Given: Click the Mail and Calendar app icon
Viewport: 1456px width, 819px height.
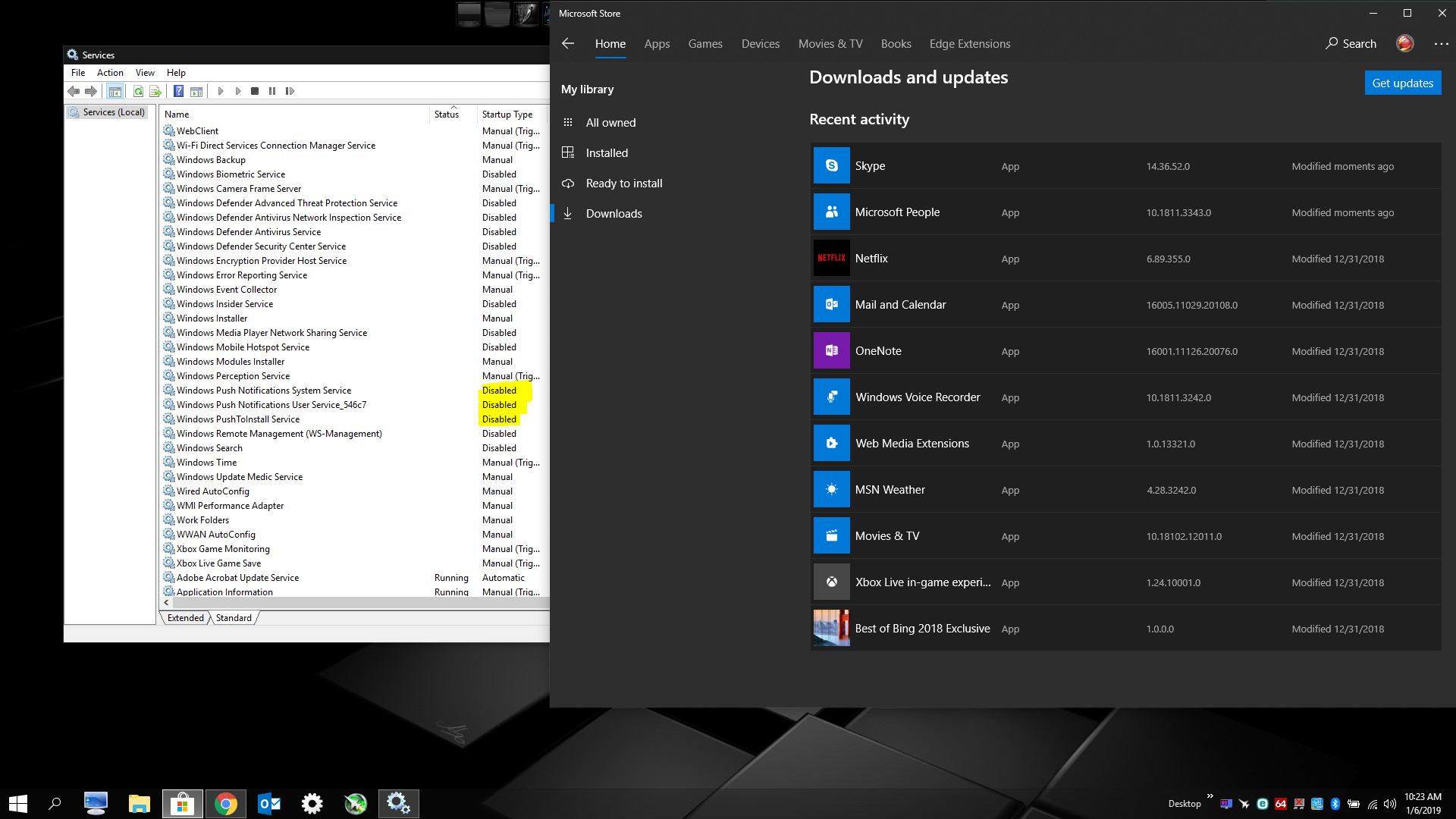Looking at the screenshot, I should click(832, 305).
